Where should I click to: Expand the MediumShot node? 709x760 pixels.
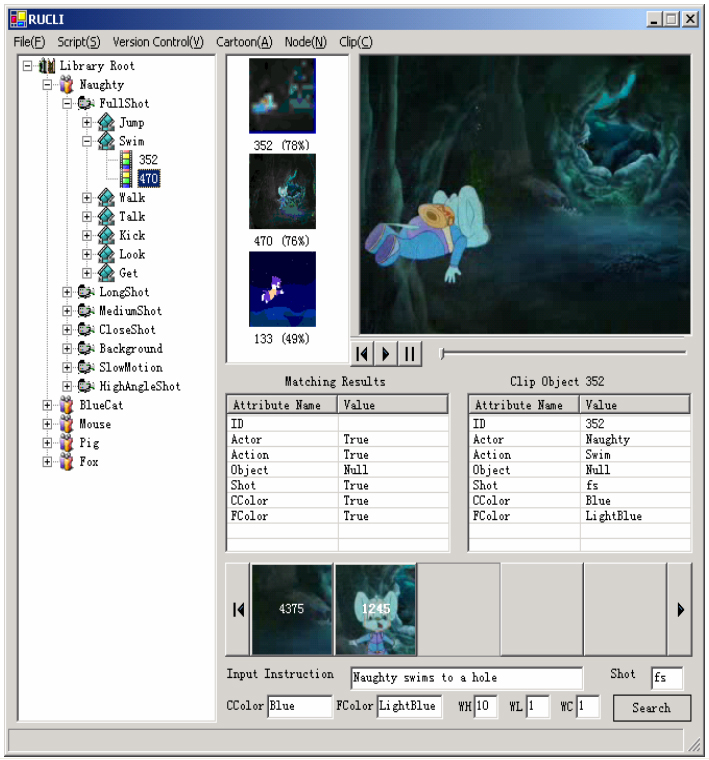[67, 311]
